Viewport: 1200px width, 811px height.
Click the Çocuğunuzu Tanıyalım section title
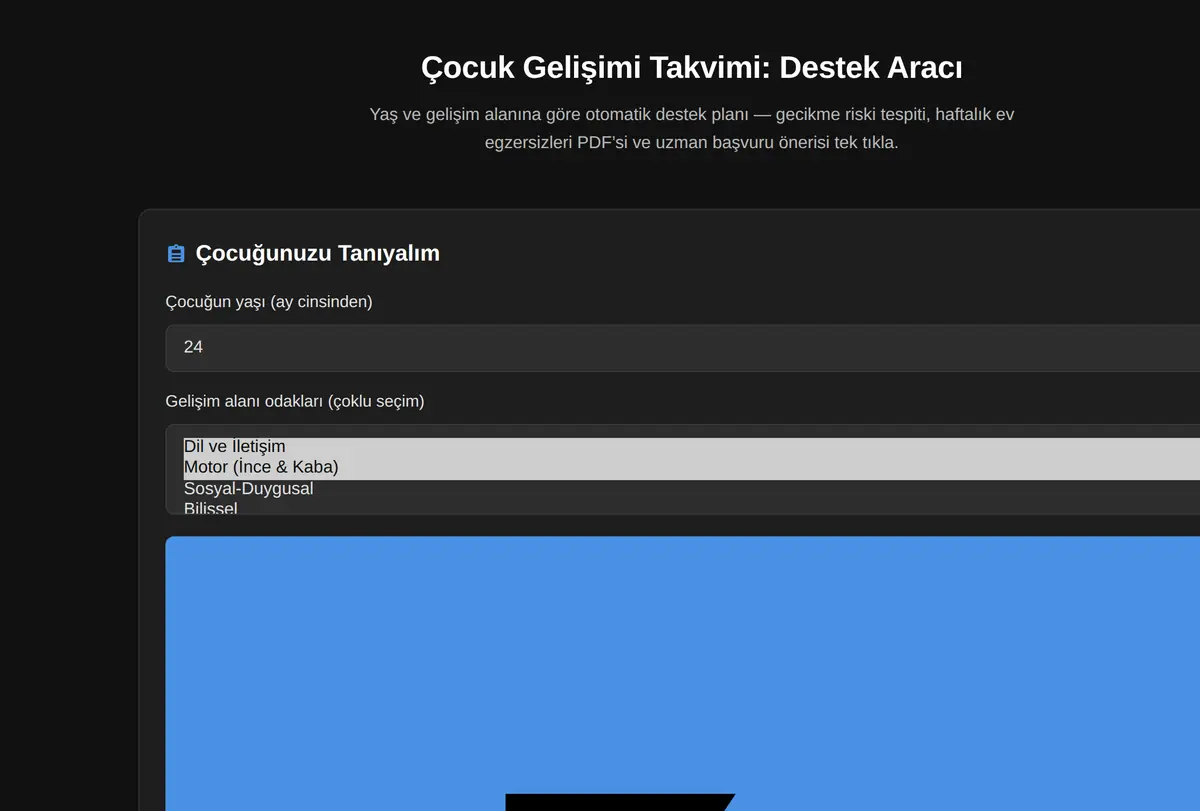[317, 254]
